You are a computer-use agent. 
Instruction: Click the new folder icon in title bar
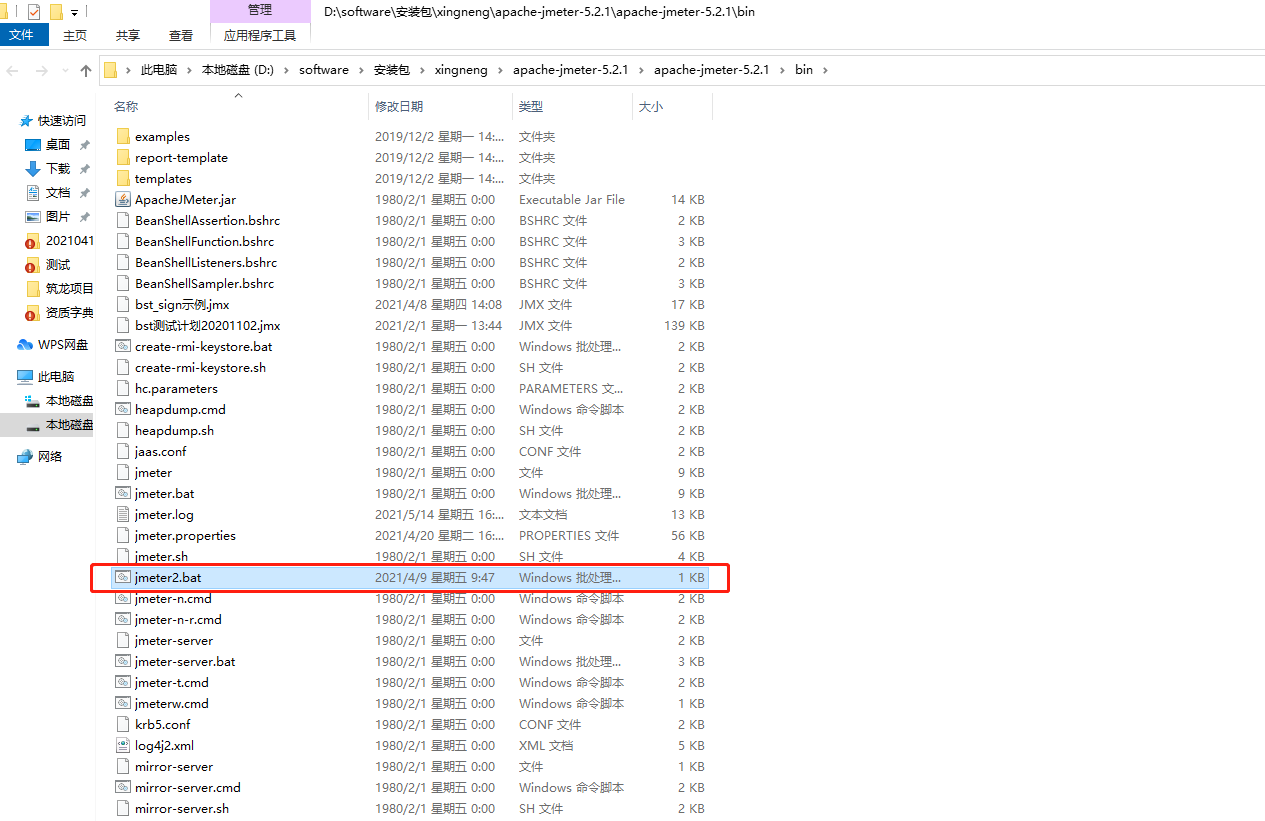[57, 12]
